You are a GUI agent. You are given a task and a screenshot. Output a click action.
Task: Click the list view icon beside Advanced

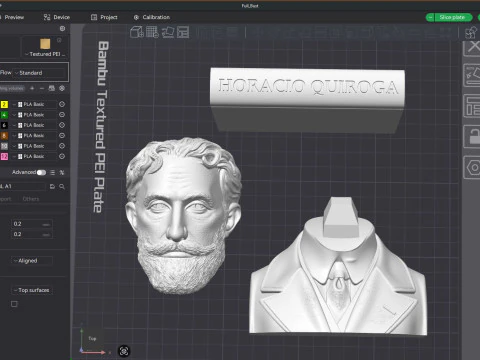tap(52, 172)
